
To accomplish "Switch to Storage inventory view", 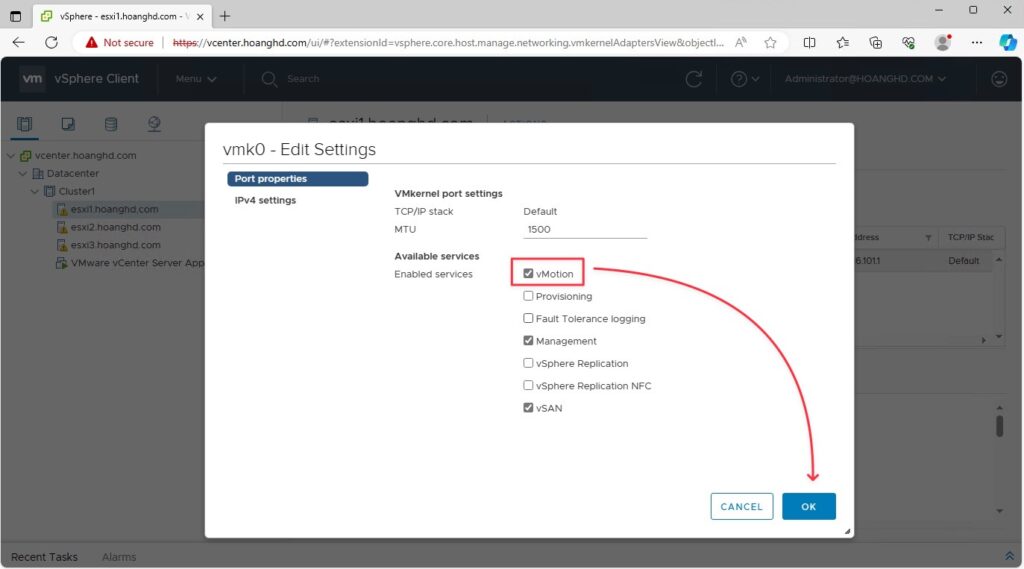I will [111, 123].
